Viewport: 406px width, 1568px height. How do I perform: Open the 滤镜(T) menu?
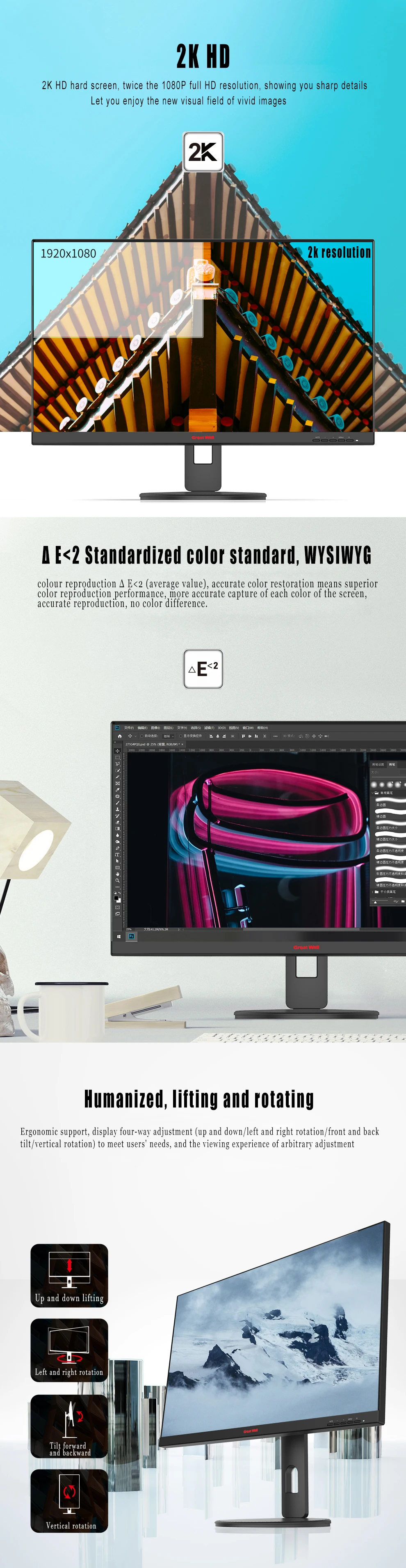point(209,727)
